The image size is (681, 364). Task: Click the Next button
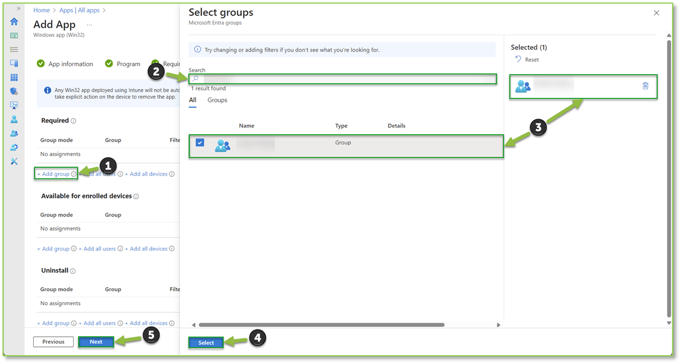coord(96,342)
